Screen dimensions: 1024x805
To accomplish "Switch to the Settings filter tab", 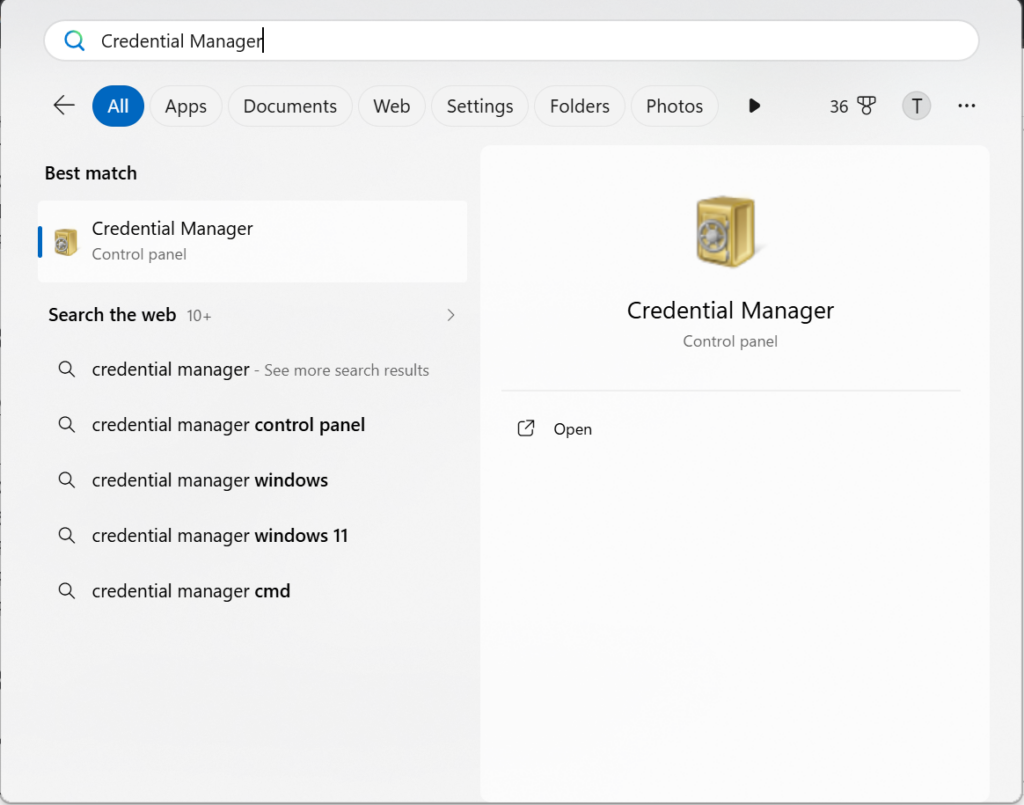I will 479,106.
